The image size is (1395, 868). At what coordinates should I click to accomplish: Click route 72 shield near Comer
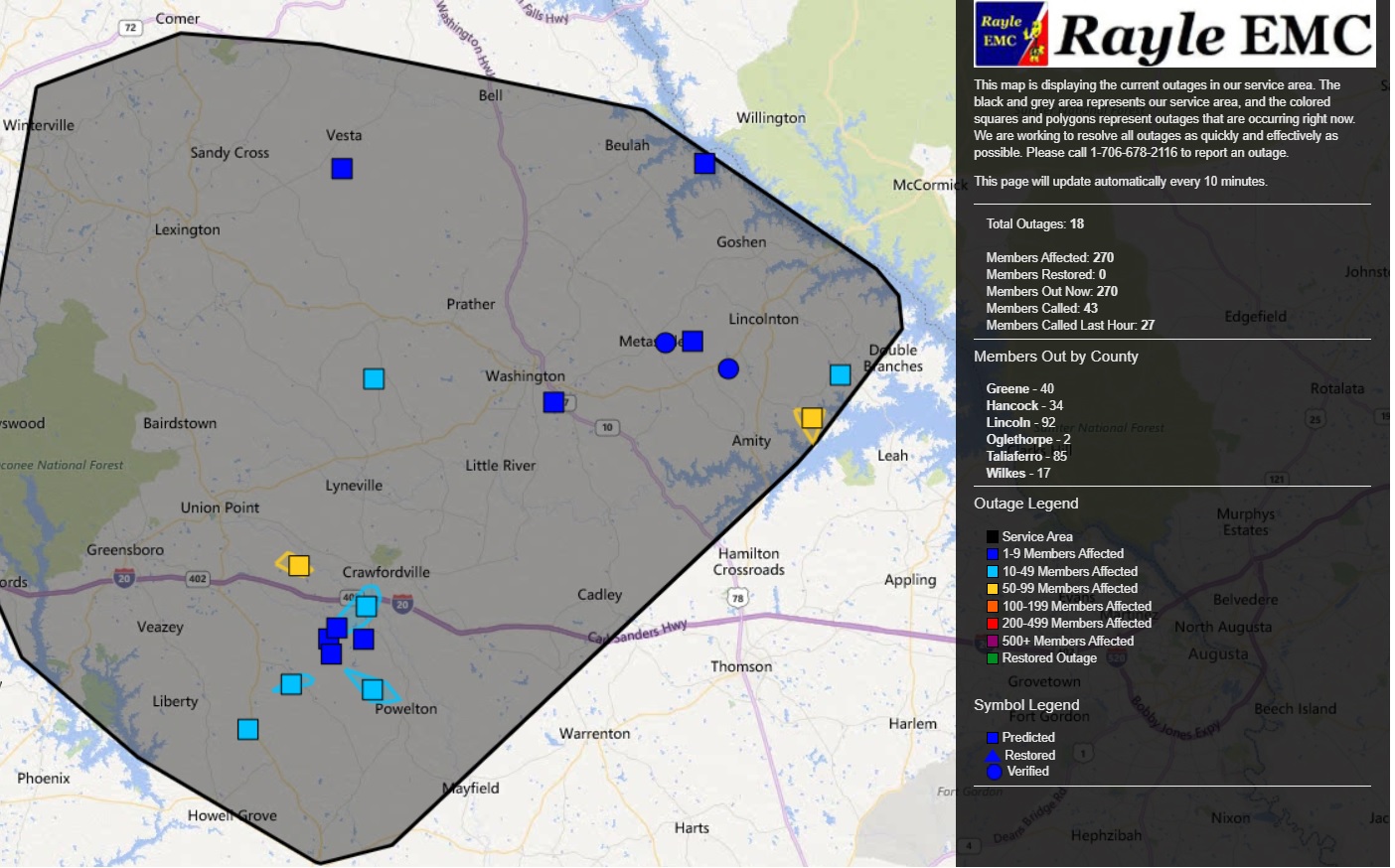pos(130,28)
